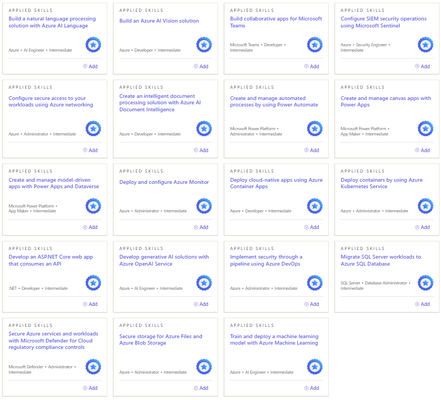This screenshot has height=400, width=441.
Task: Add the Azure AI Vision solution skill
Action: point(201,66)
